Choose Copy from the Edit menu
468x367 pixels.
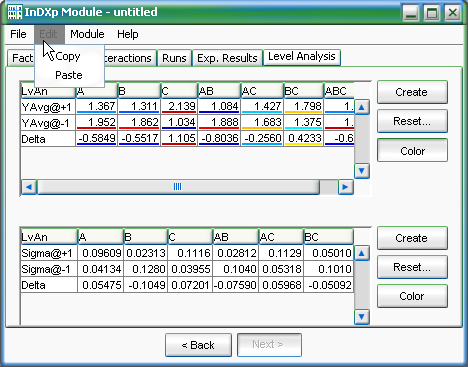[68, 56]
